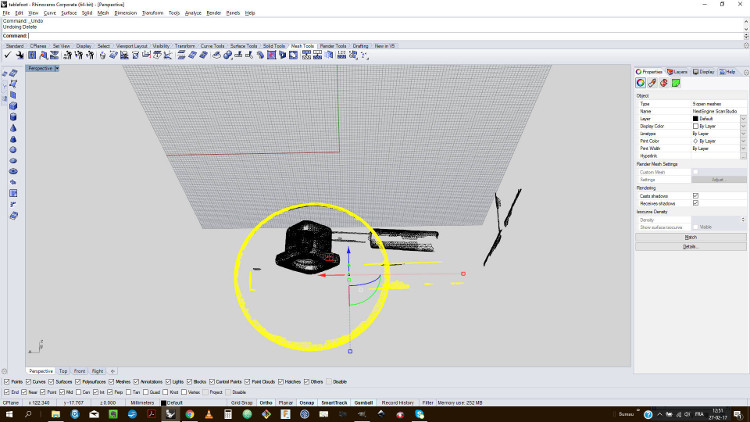Open the green decal properties icon
Image resolution: width=750 pixels, height=422 pixels.
point(676,83)
